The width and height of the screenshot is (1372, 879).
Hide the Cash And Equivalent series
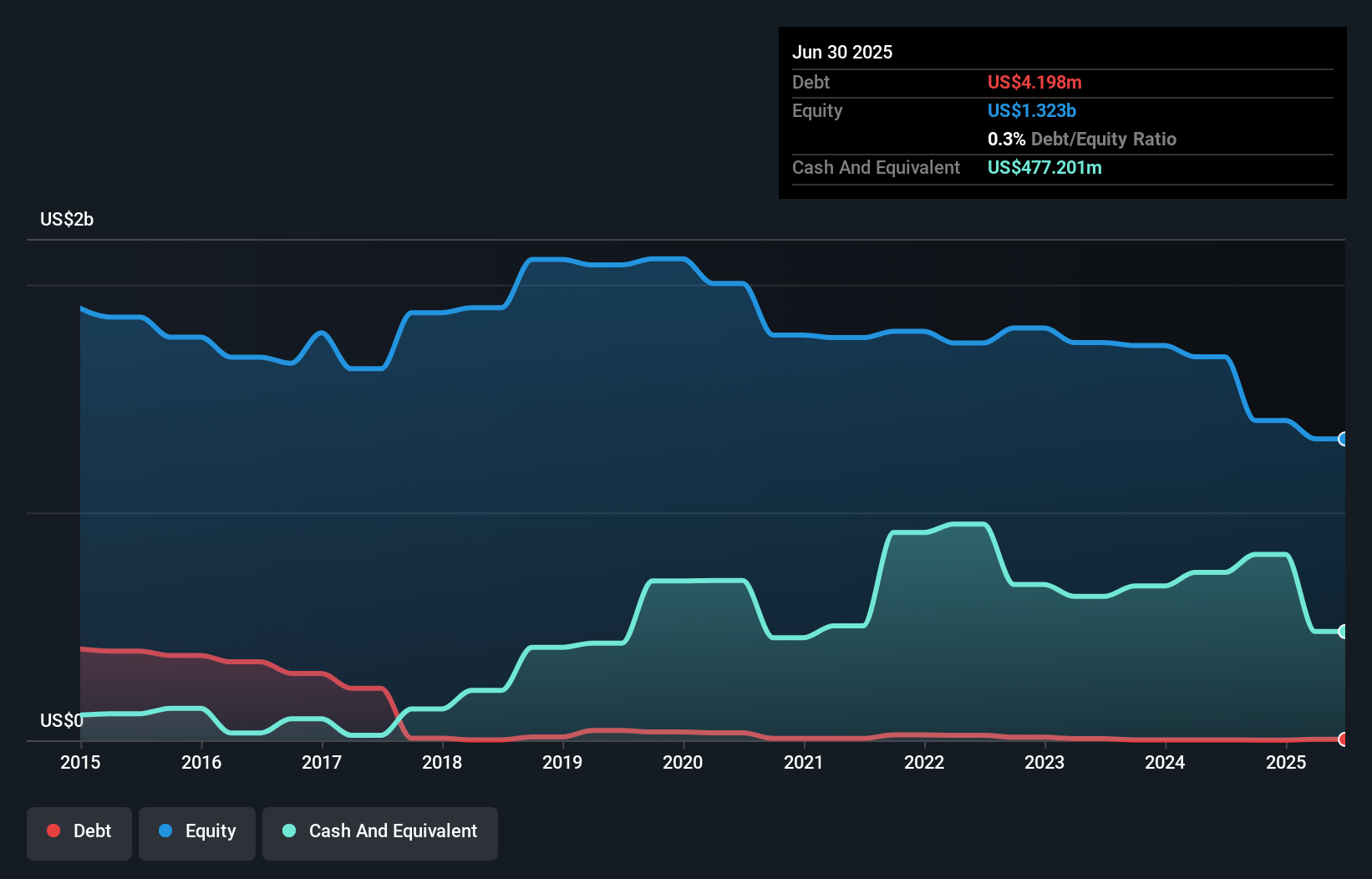tap(380, 831)
